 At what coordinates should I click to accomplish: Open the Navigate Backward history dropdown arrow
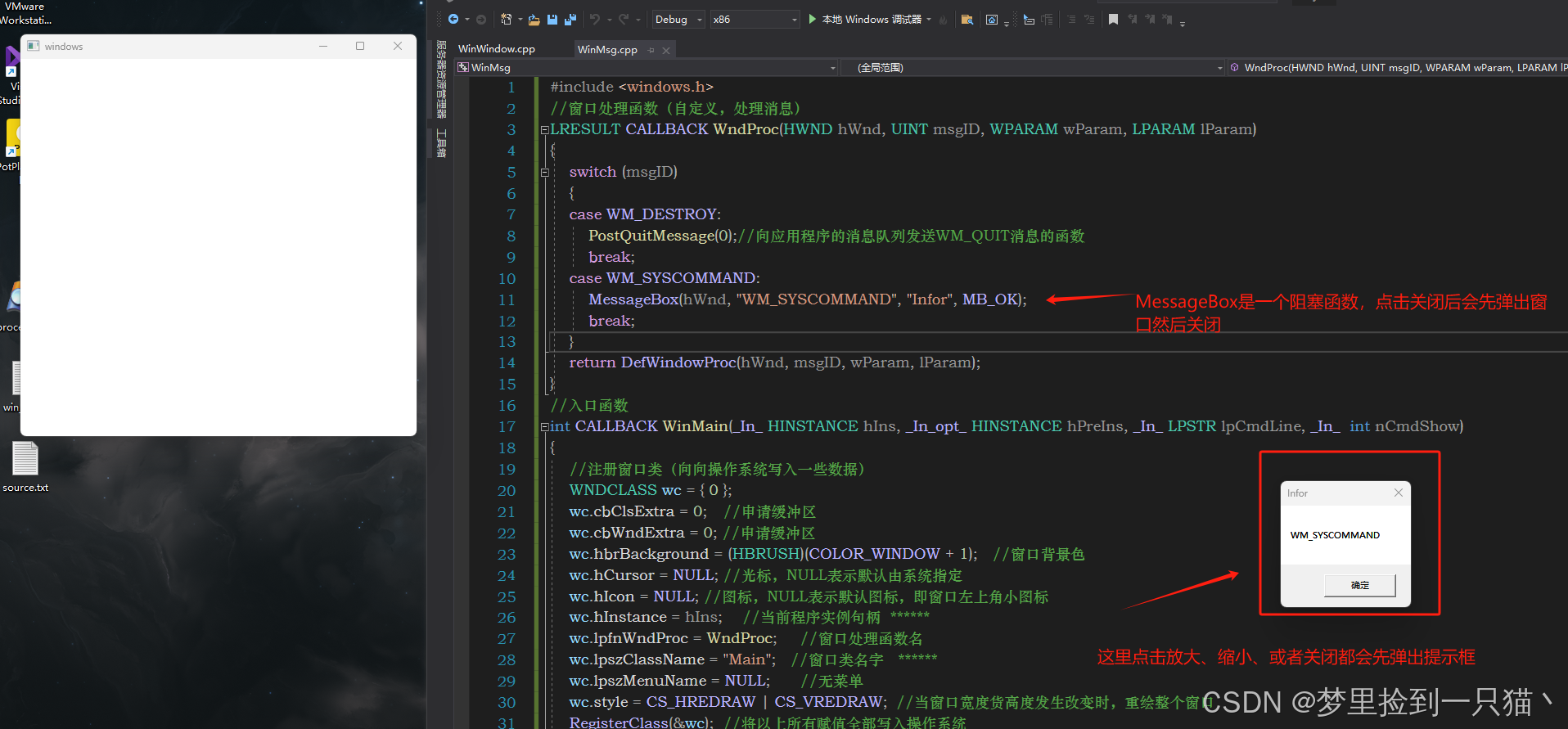[467, 20]
